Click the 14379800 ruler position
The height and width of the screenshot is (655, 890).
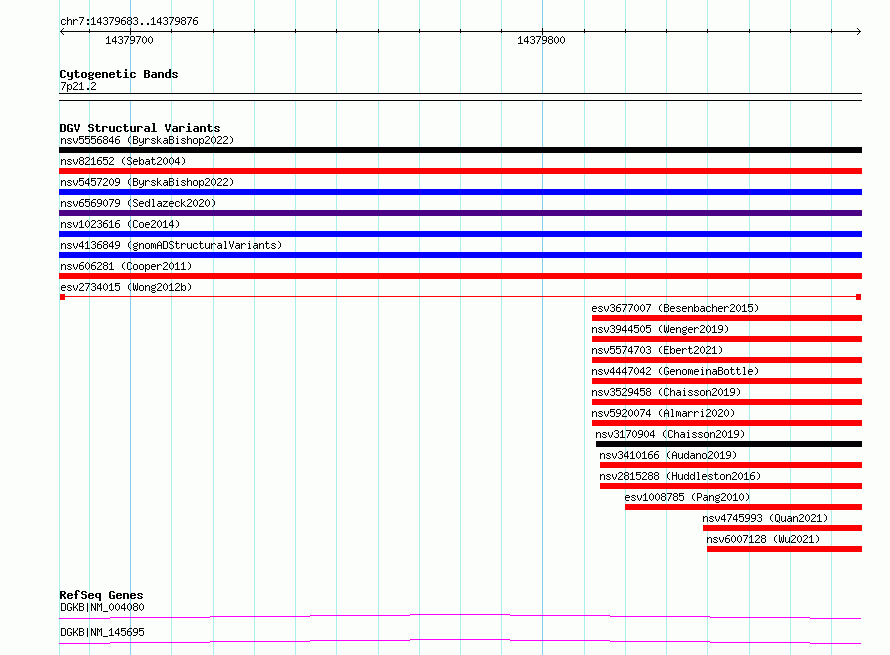click(x=541, y=40)
